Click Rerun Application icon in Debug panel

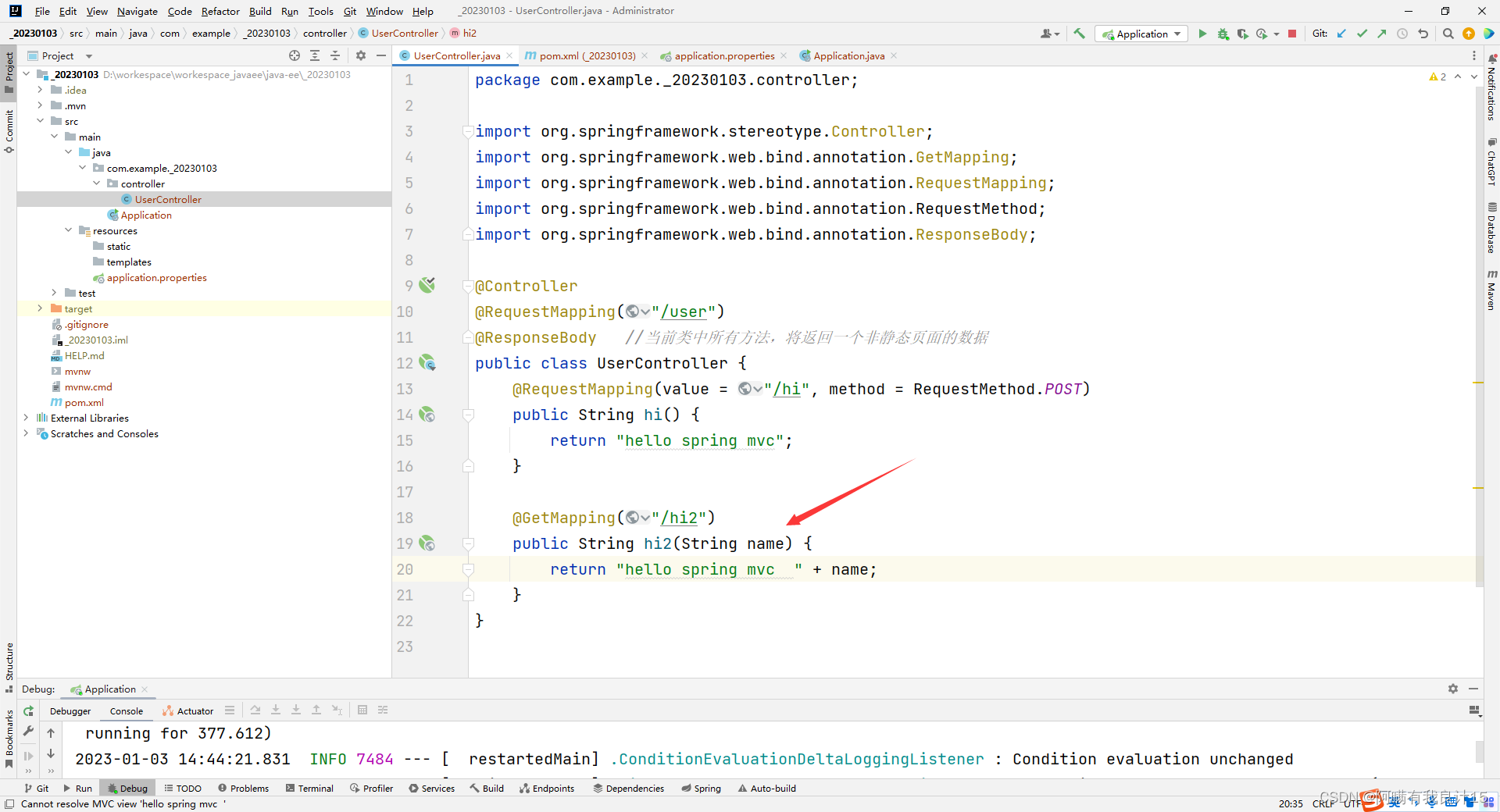(29, 710)
